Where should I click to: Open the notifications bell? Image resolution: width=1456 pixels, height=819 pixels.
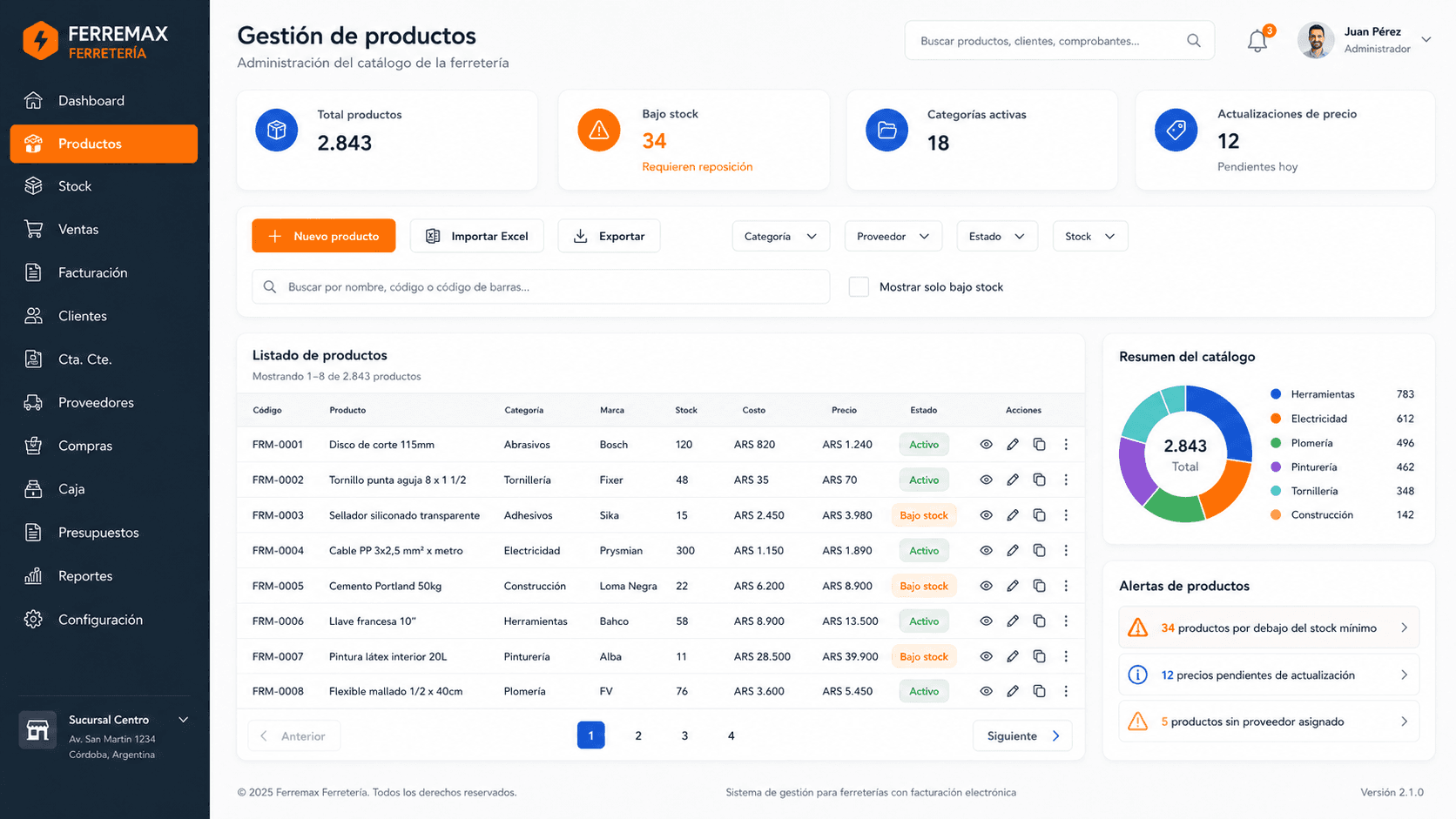coord(1257,41)
